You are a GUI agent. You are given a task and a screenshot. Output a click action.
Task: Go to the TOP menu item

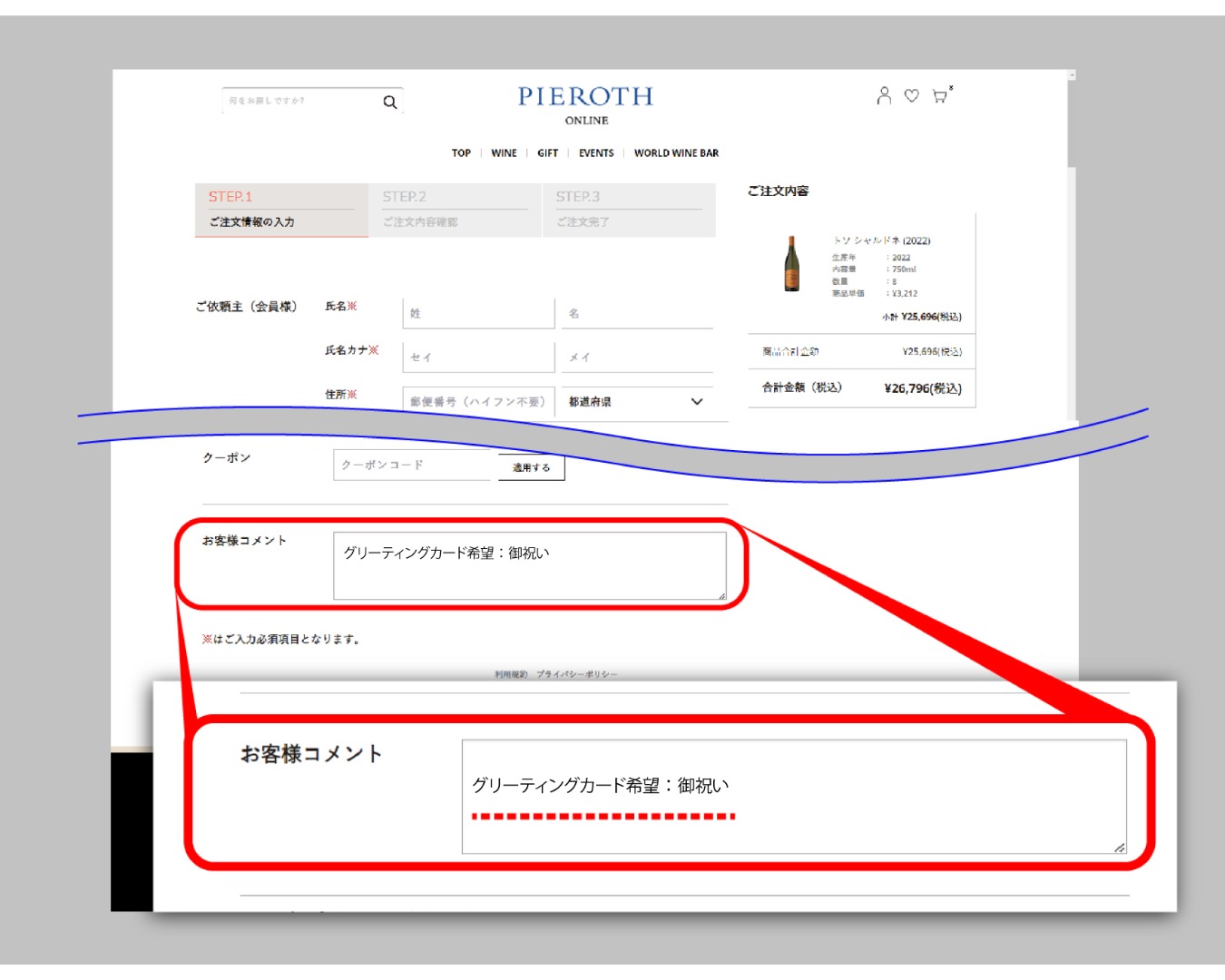(461, 153)
